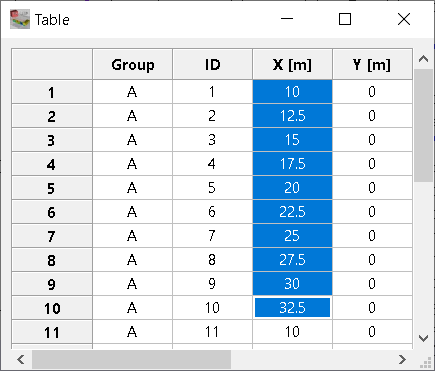Click X cell with value 22.5
Image resolution: width=435 pixels, height=371 pixels.
coord(292,212)
